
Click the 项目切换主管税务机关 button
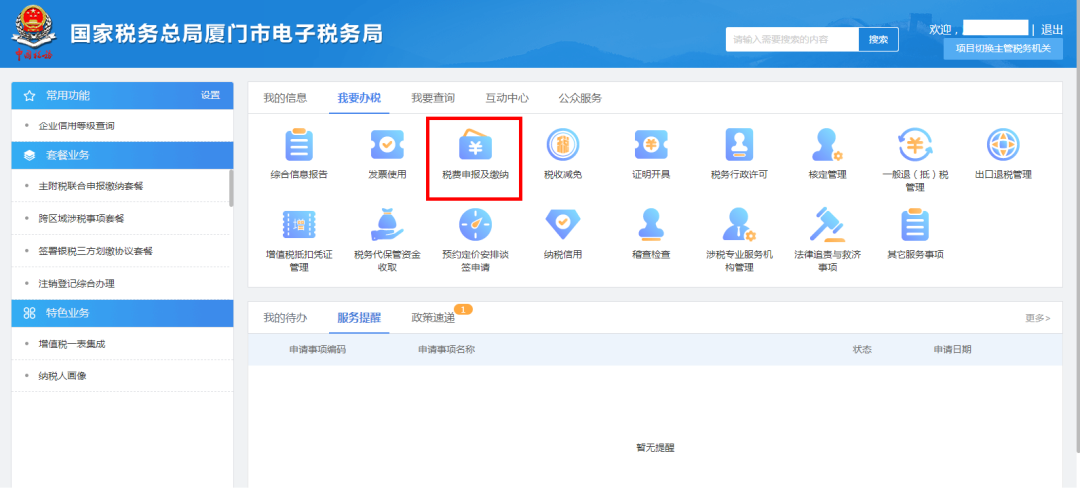click(1003, 48)
